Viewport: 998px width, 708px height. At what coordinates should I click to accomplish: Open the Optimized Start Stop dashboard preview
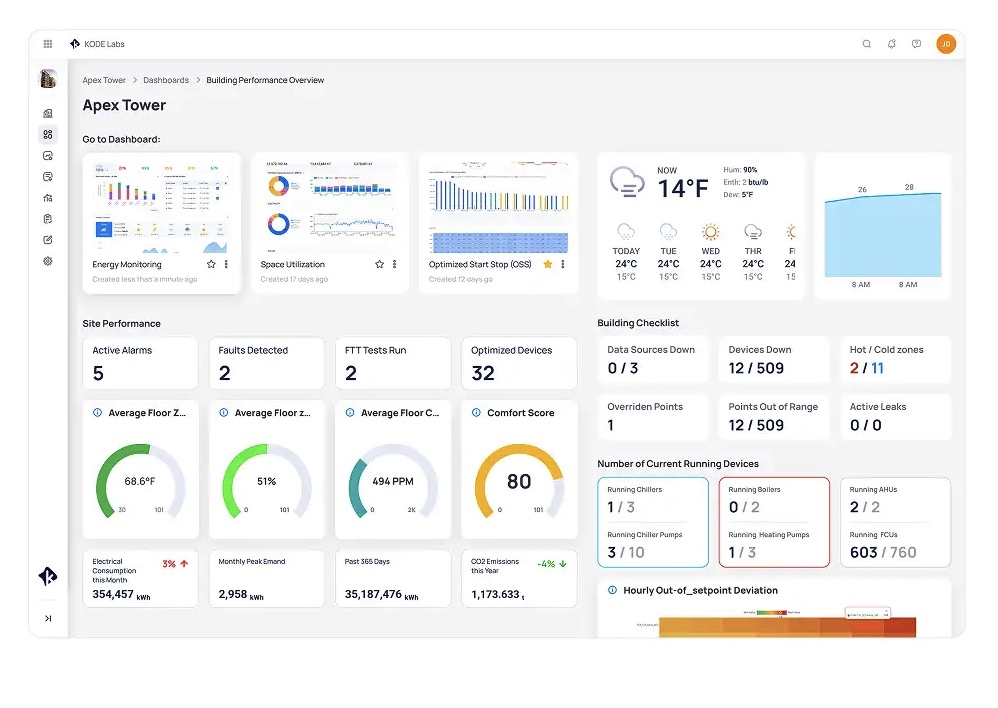pyautogui.click(x=498, y=208)
